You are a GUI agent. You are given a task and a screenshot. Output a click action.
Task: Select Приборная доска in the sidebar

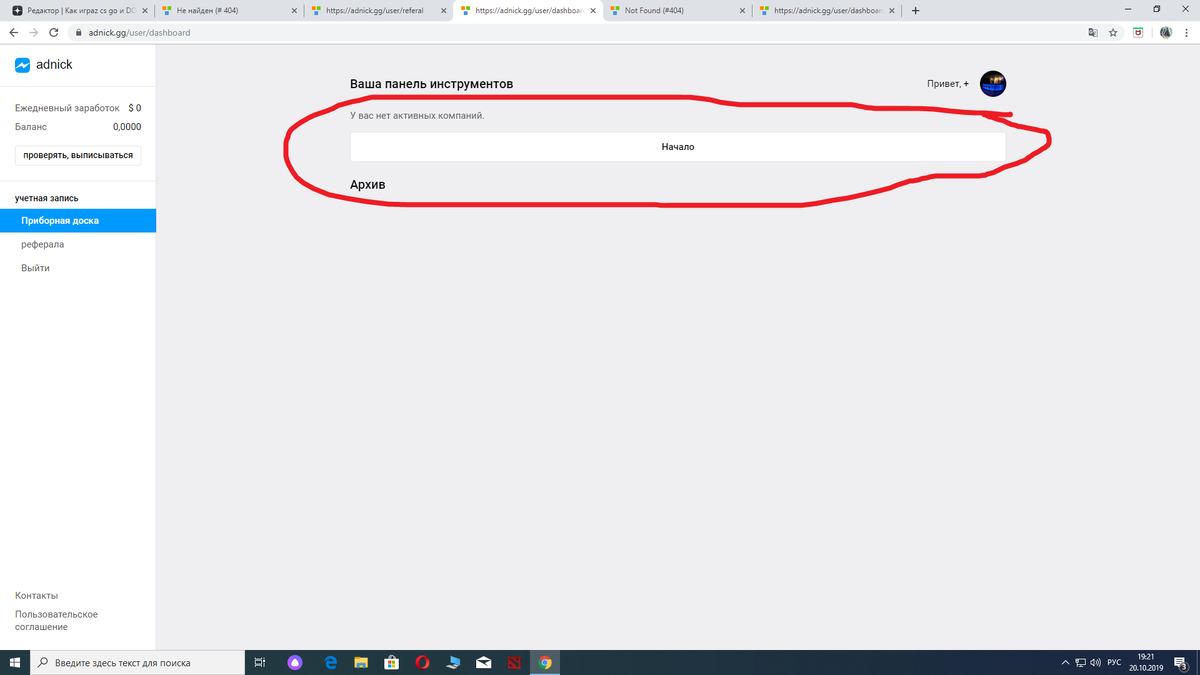[78, 220]
